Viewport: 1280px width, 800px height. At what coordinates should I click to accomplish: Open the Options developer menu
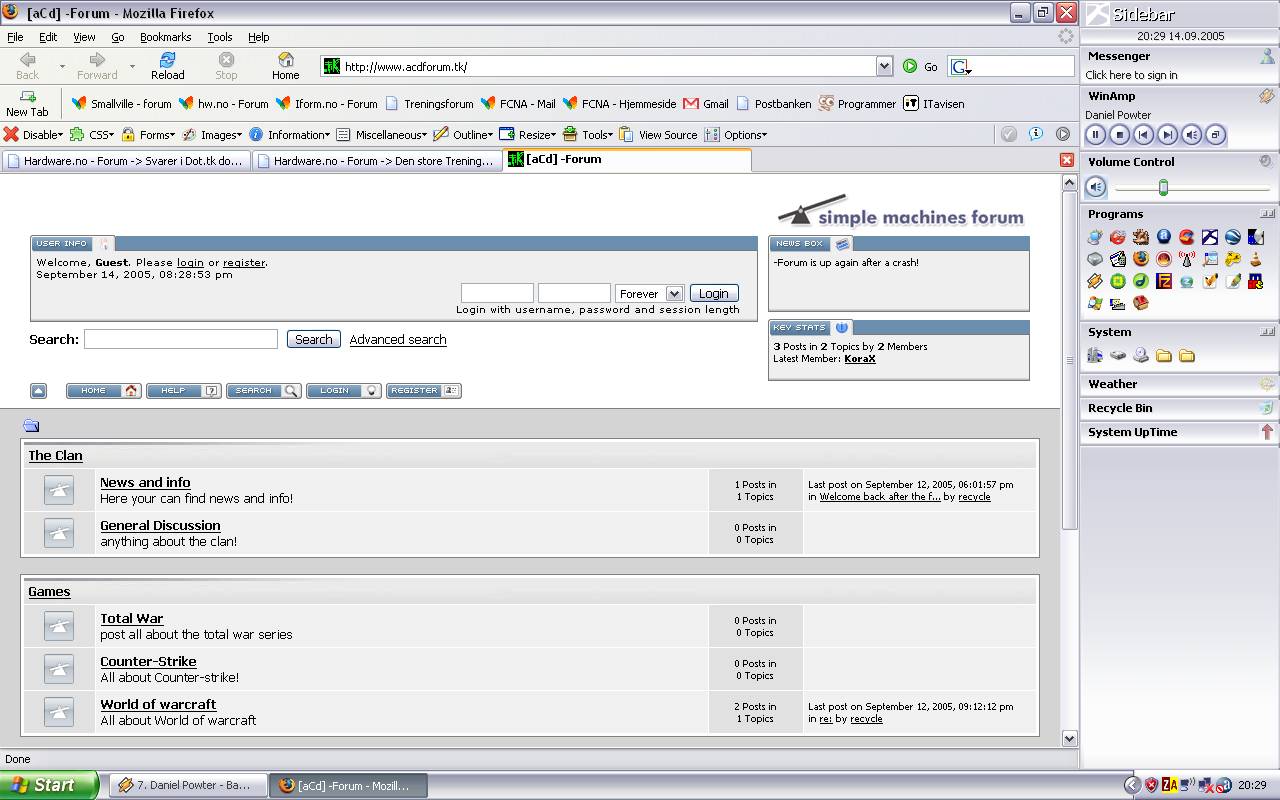(736, 135)
